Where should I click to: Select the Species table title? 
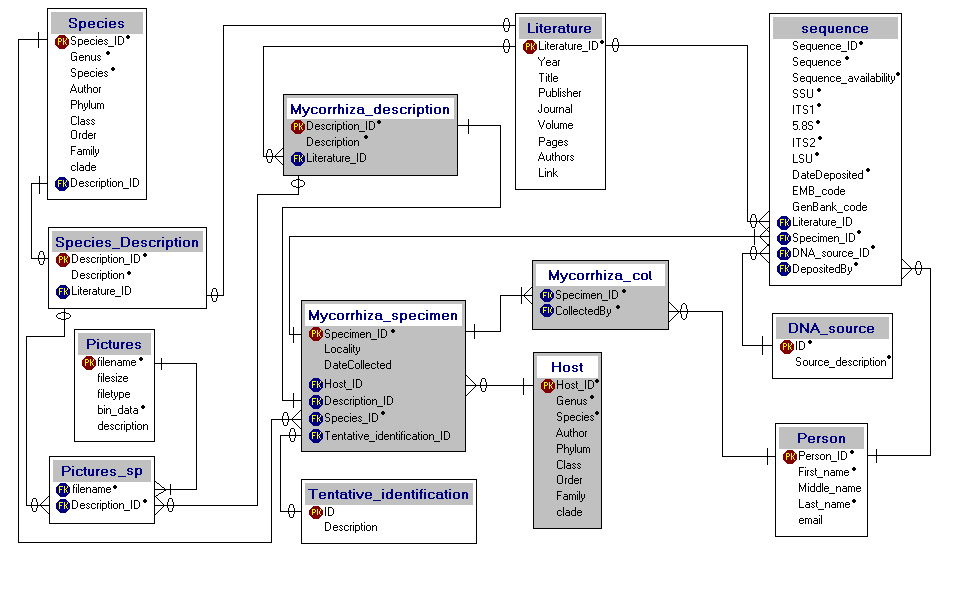point(97,23)
